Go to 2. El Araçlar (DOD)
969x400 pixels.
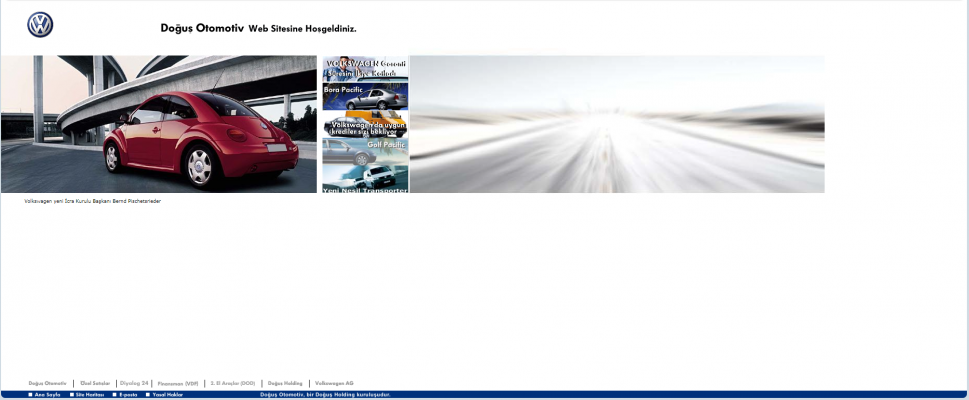coord(232,383)
